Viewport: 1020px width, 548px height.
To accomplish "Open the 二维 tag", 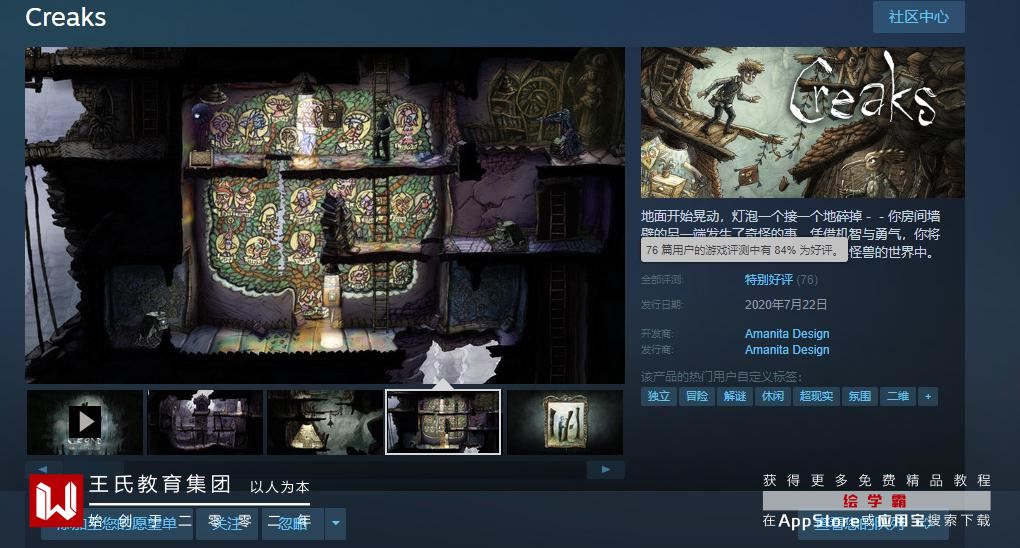I will coord(898,396).
